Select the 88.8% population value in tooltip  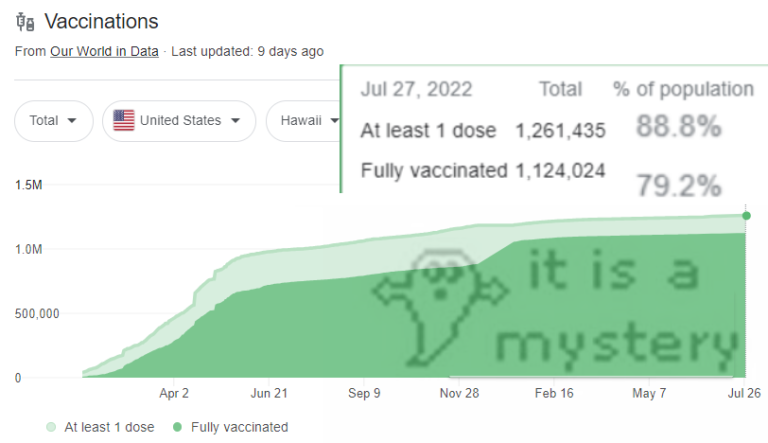pos(678,126)
